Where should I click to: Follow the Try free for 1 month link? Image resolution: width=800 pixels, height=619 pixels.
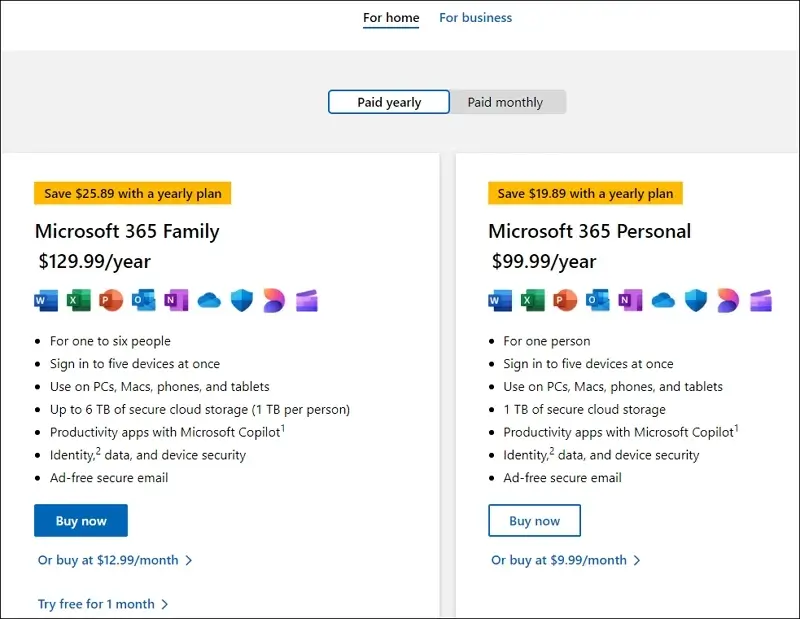[x=103, y=604]
